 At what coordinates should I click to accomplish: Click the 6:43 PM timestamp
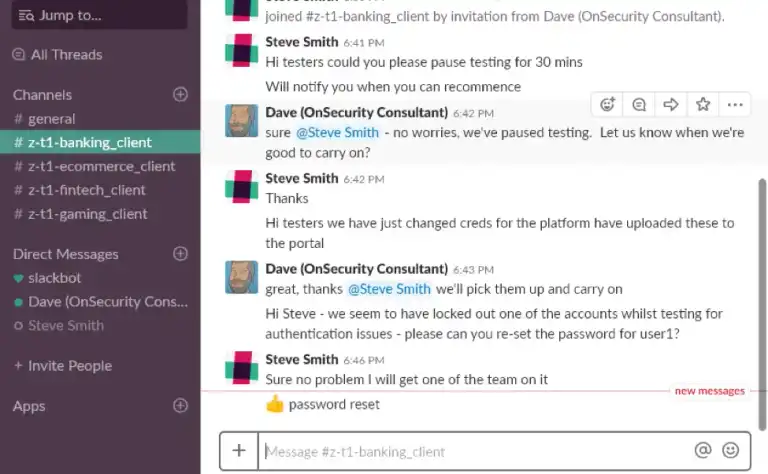[473, 270]
